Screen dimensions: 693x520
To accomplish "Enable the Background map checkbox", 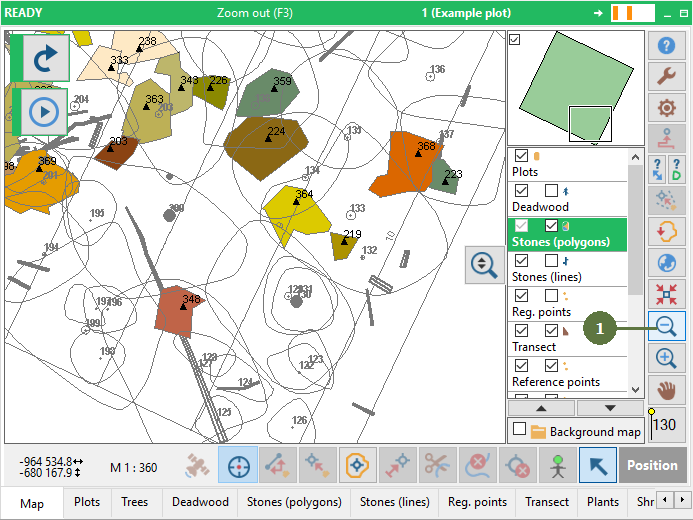I will tap(519, 429).
